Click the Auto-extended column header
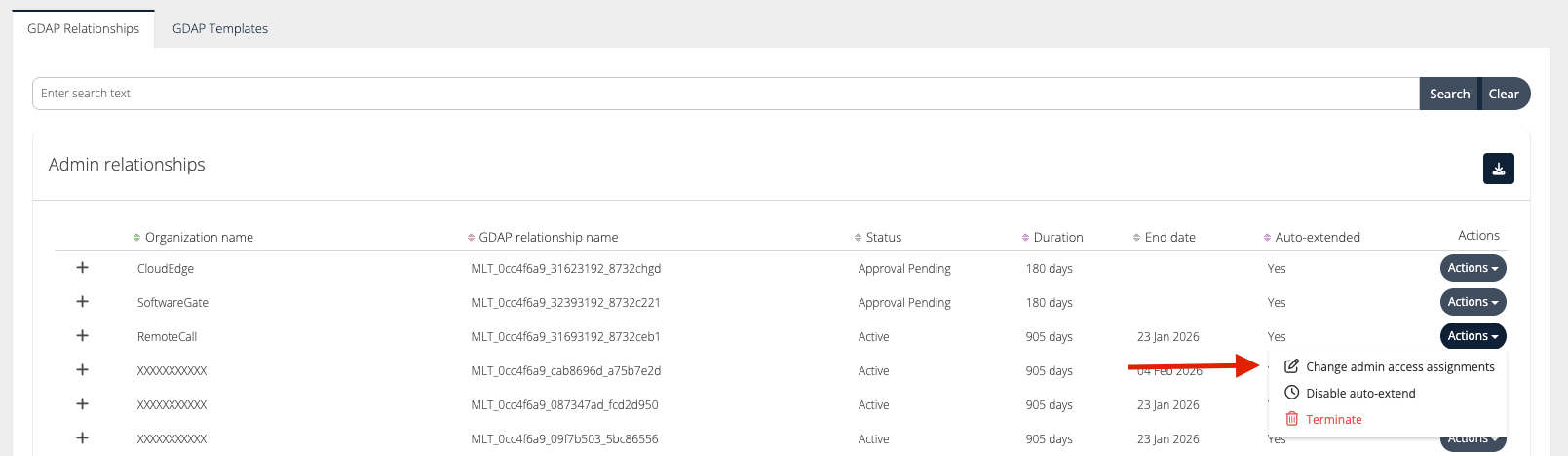The image size is (1568, 456). 1318,238
